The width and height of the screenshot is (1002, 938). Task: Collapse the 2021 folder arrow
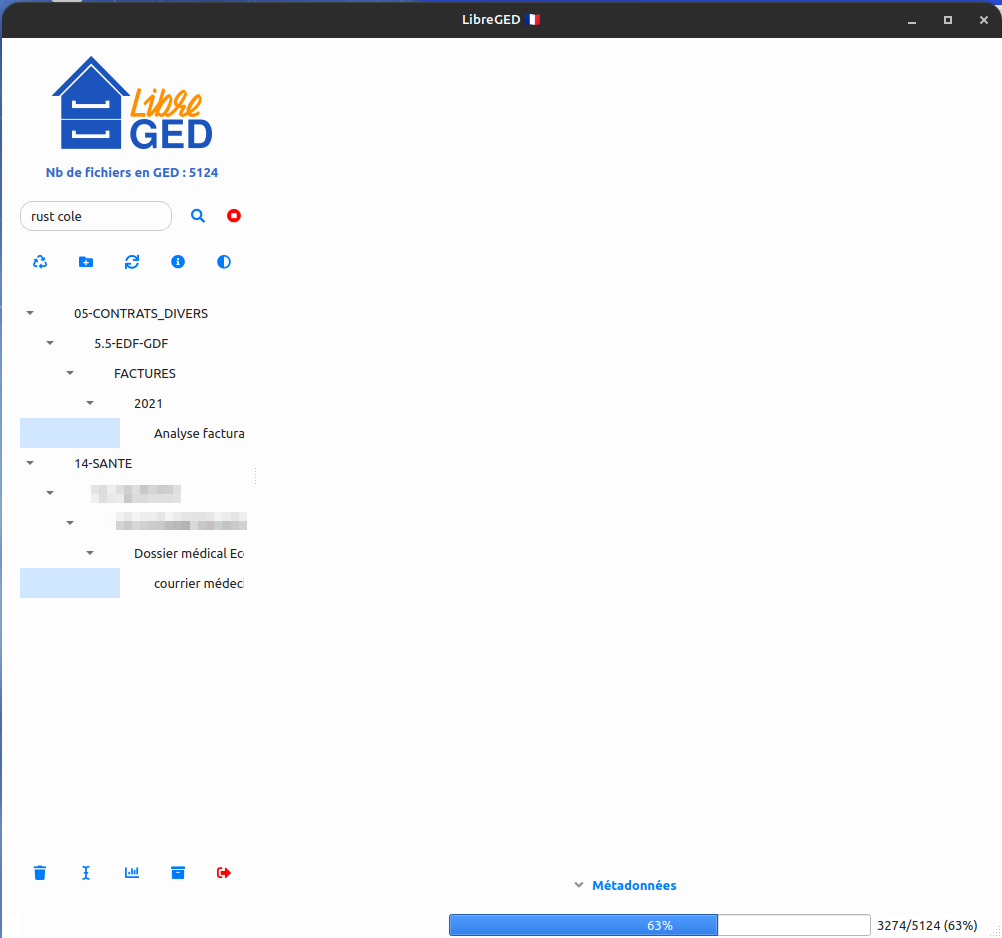tap(90, 403)
